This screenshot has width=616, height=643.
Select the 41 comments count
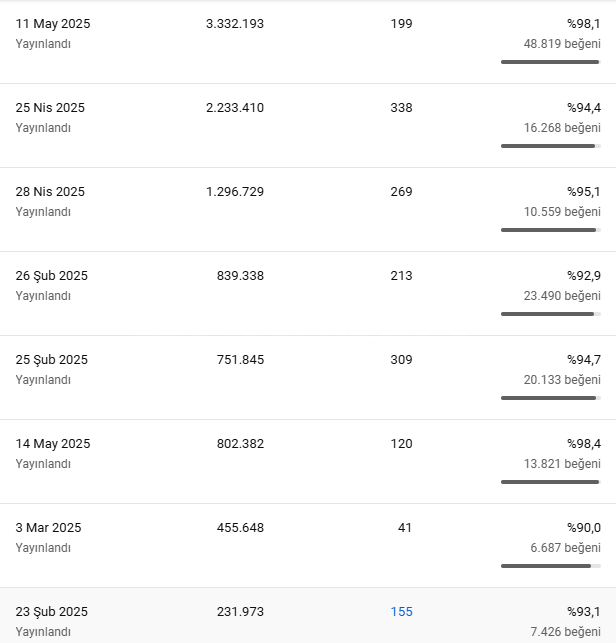click(404, 527)
